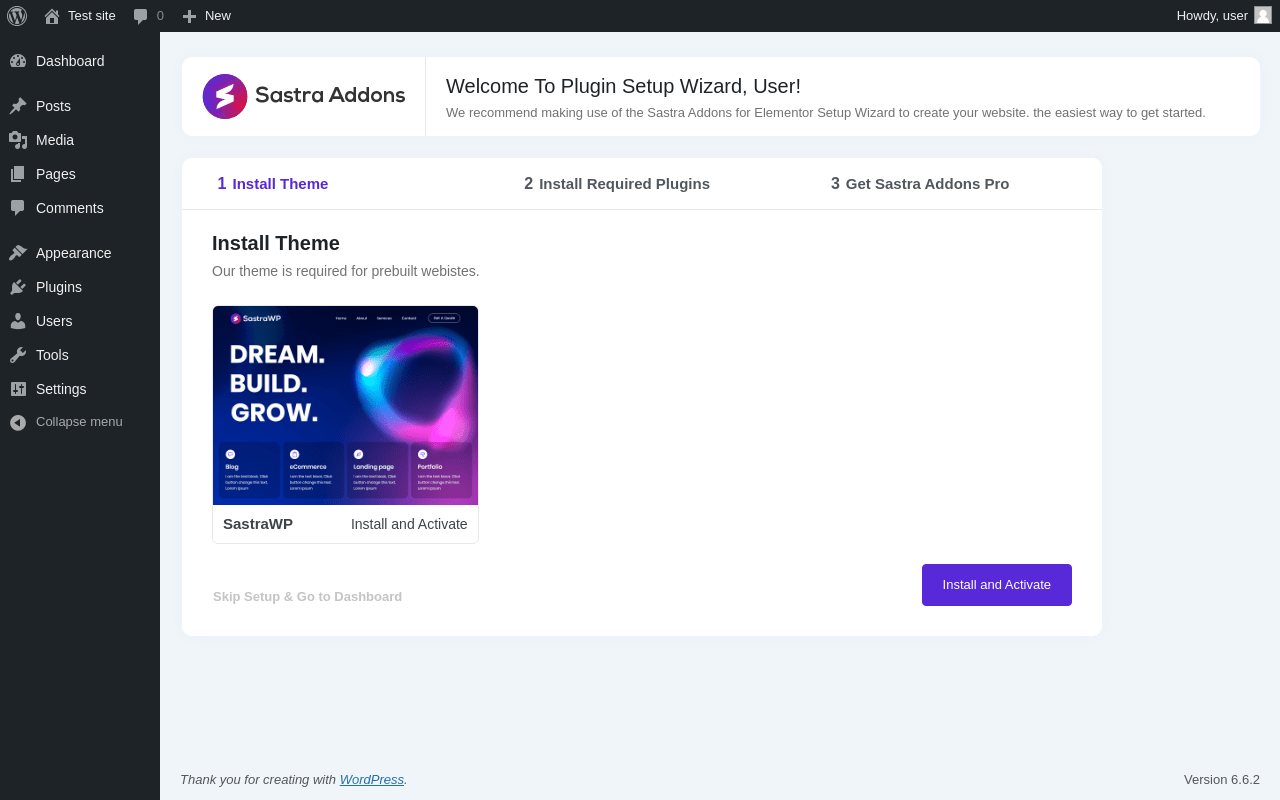The height and width of the screenshot is (800, 1280).
Task: Open the Tools wrench icon
Action: [x=18, y=355]
